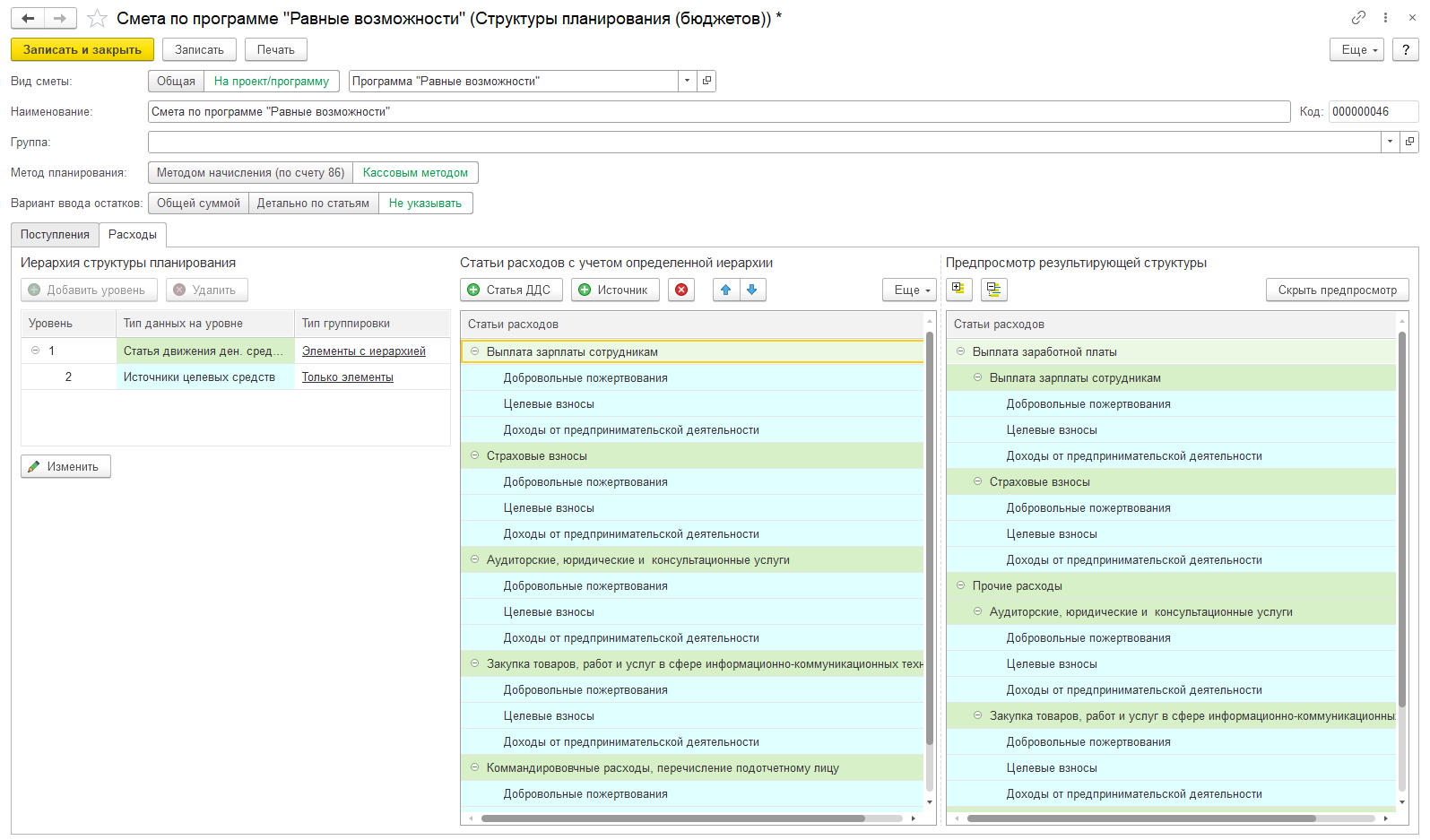Collapse "Страховые взносы" in middle list
This screenshot has height=840, width=1430.
pos(475,455)
